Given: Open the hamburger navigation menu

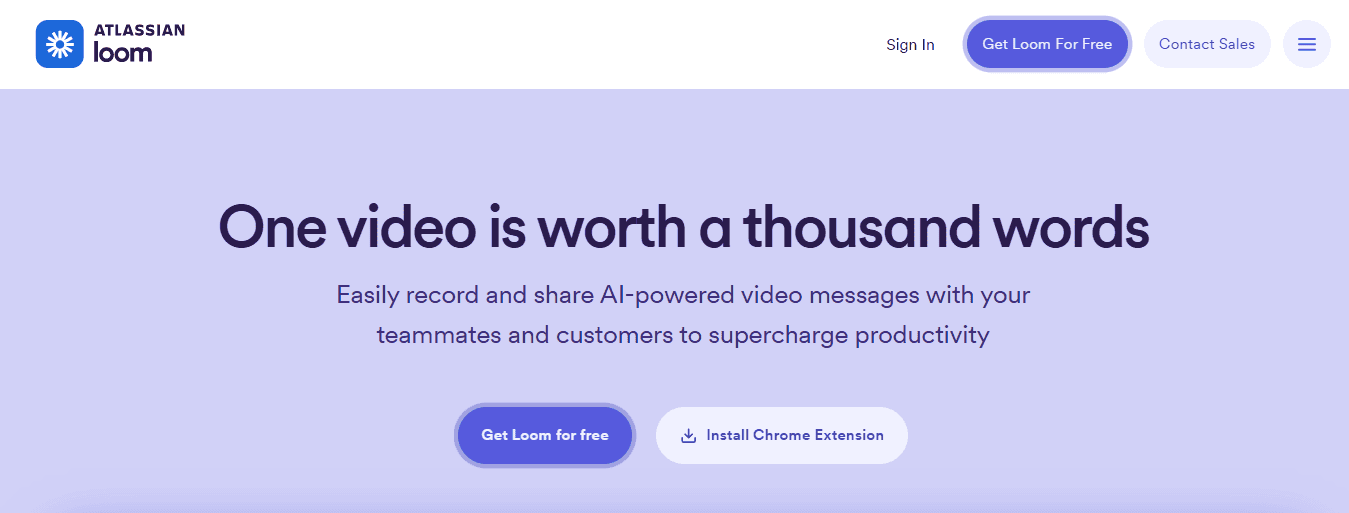Looking at the screenshot, I should [1306, 44].
